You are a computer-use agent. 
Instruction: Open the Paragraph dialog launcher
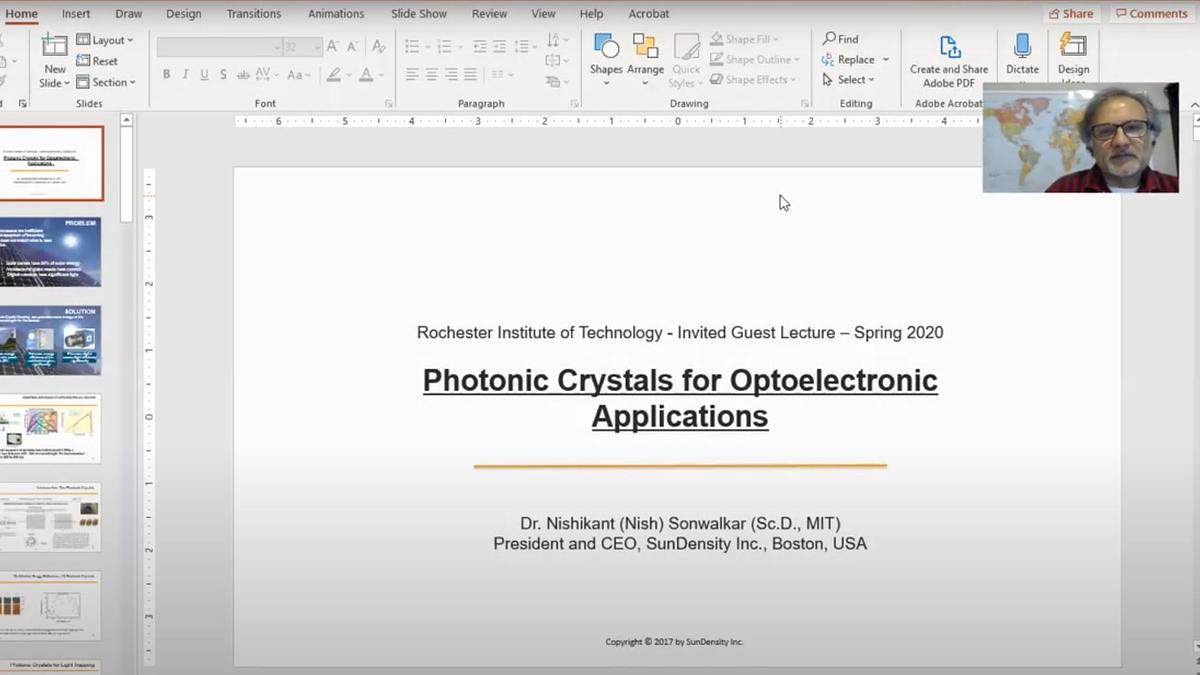coord(575,104)
